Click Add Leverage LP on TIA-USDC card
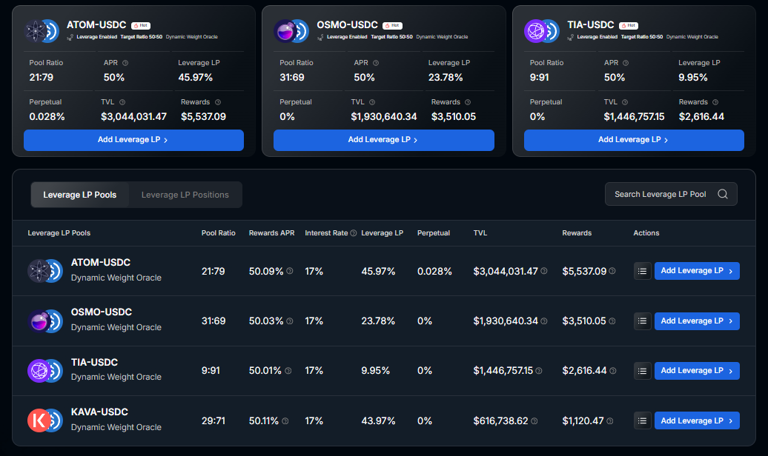The image size is (768, 456). [634, 140]
